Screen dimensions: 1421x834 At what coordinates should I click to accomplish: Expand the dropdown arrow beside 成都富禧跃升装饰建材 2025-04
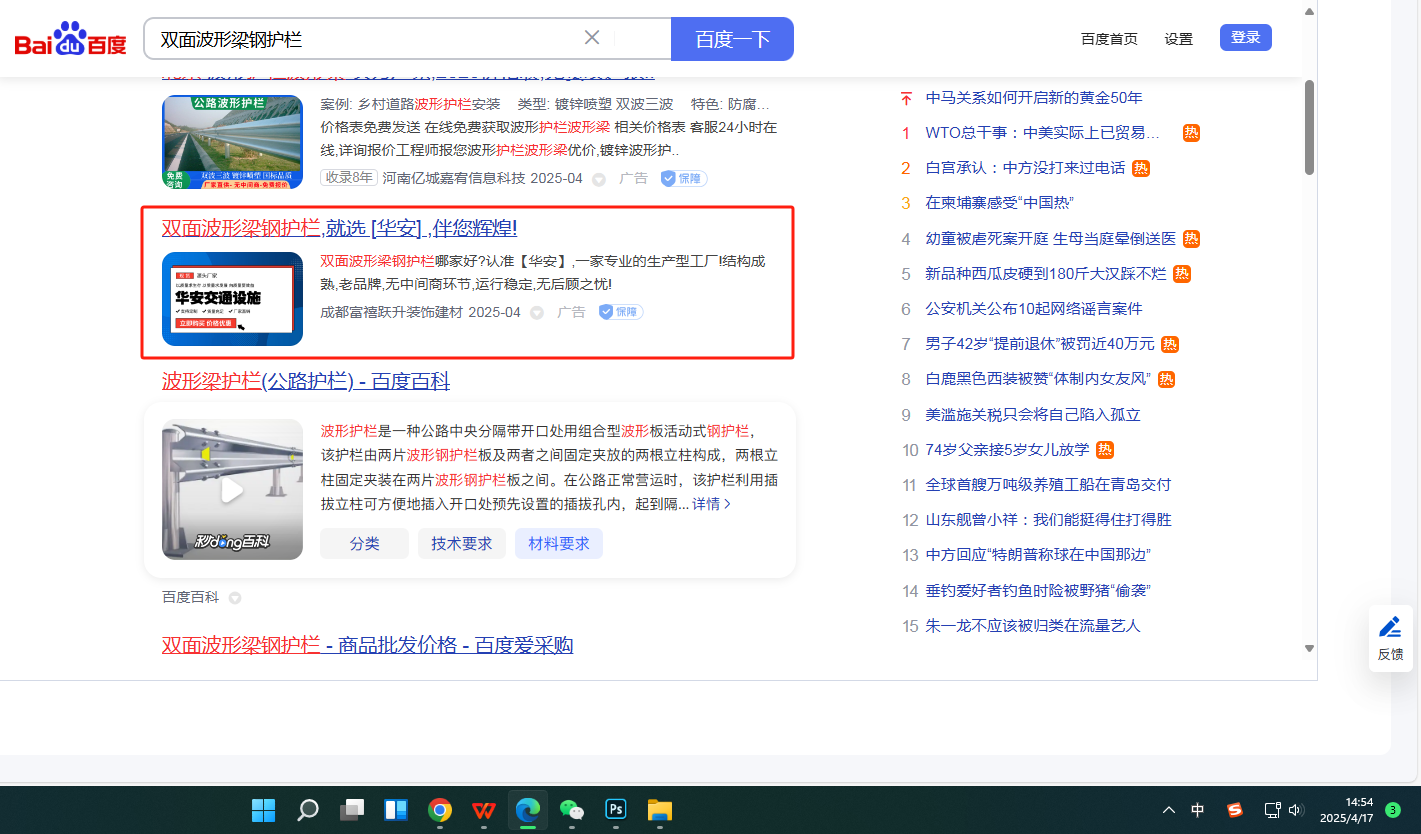point(537,313)
